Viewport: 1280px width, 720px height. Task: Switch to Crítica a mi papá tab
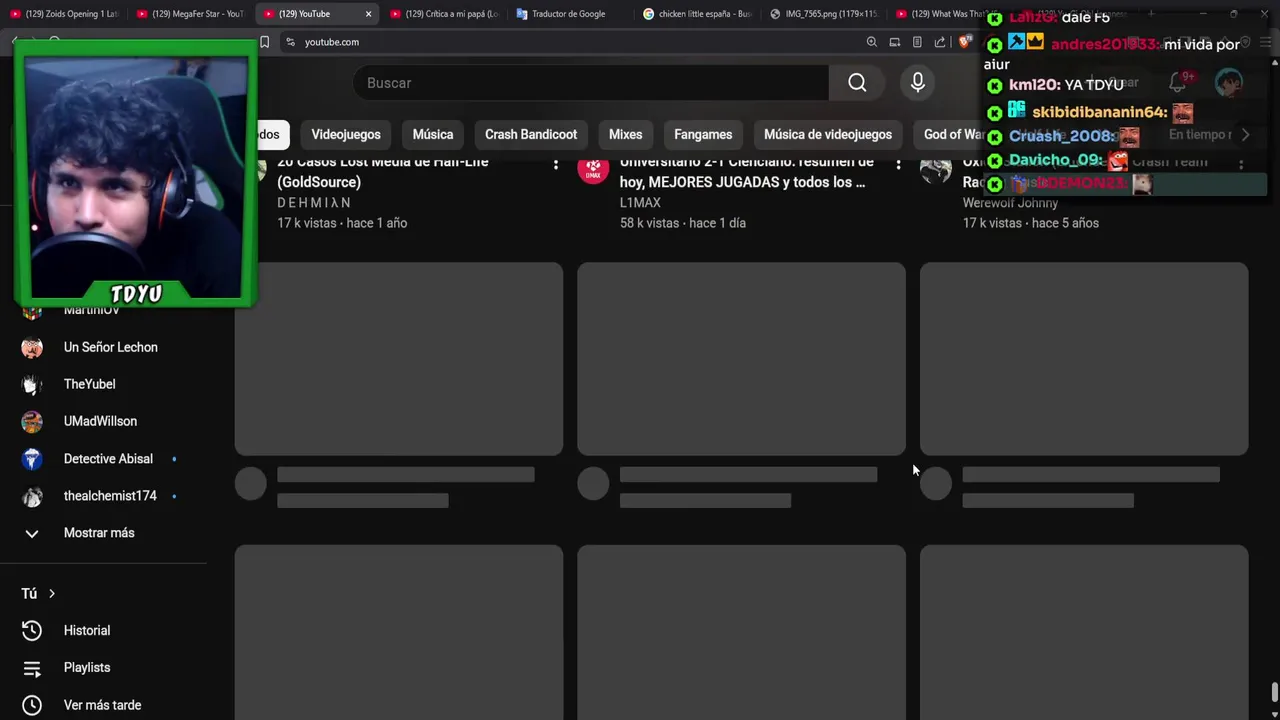click(x=444, y=14)
